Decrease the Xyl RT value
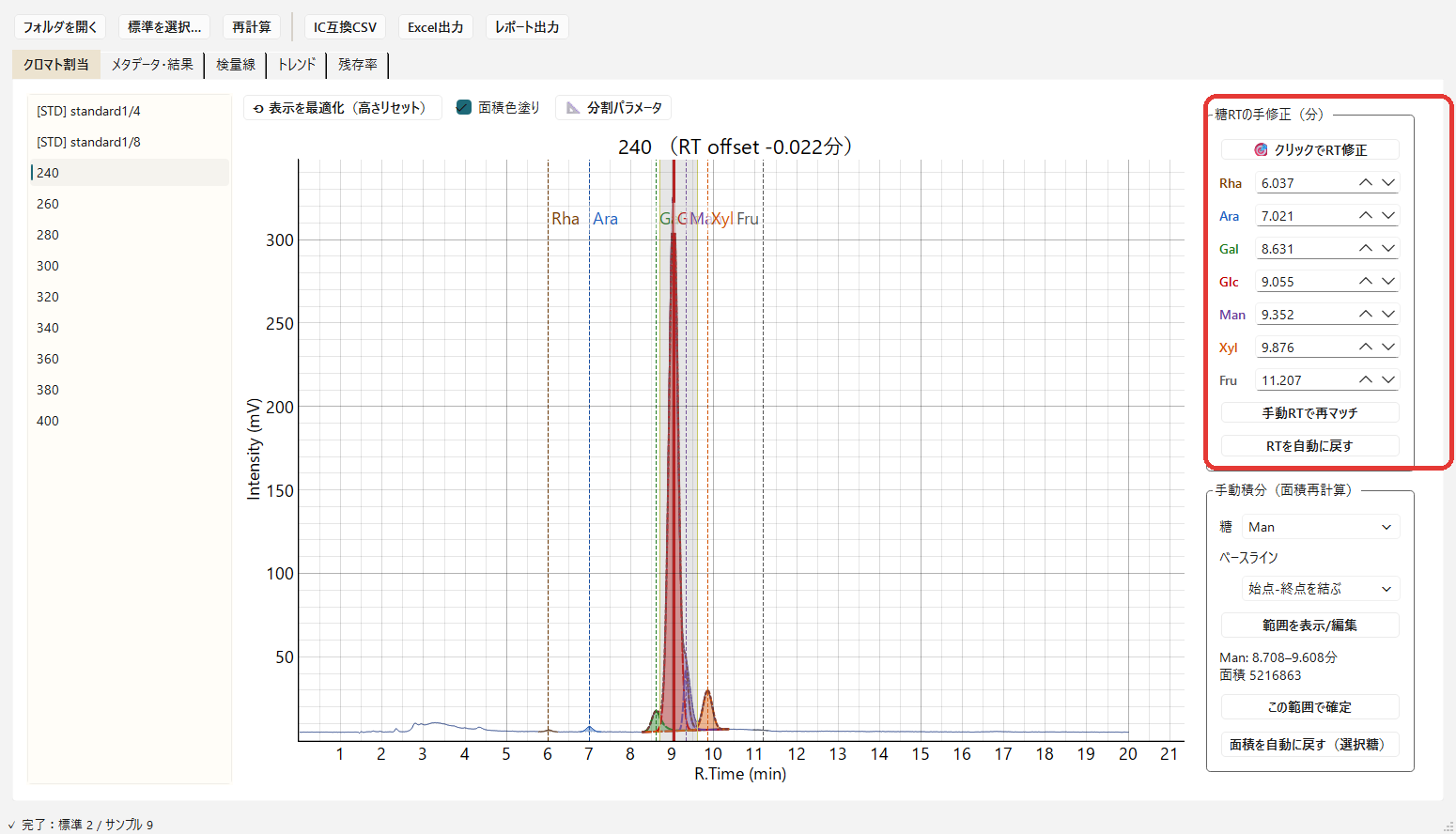Viewport: 1456px width, 834px height. click(x=1388, y=347)
